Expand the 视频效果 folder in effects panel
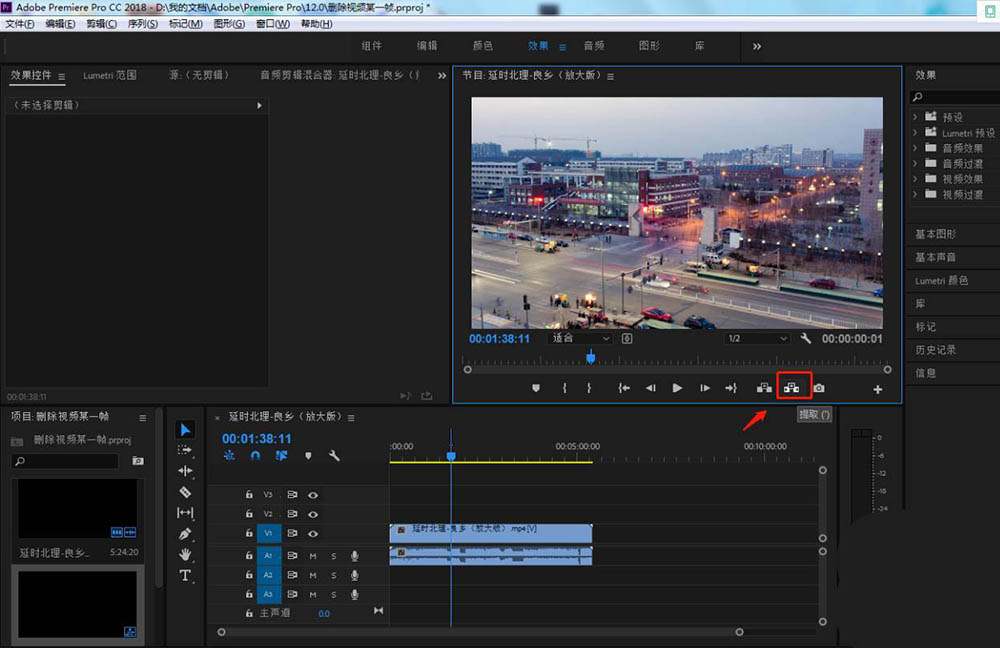 tap(917, 179)
